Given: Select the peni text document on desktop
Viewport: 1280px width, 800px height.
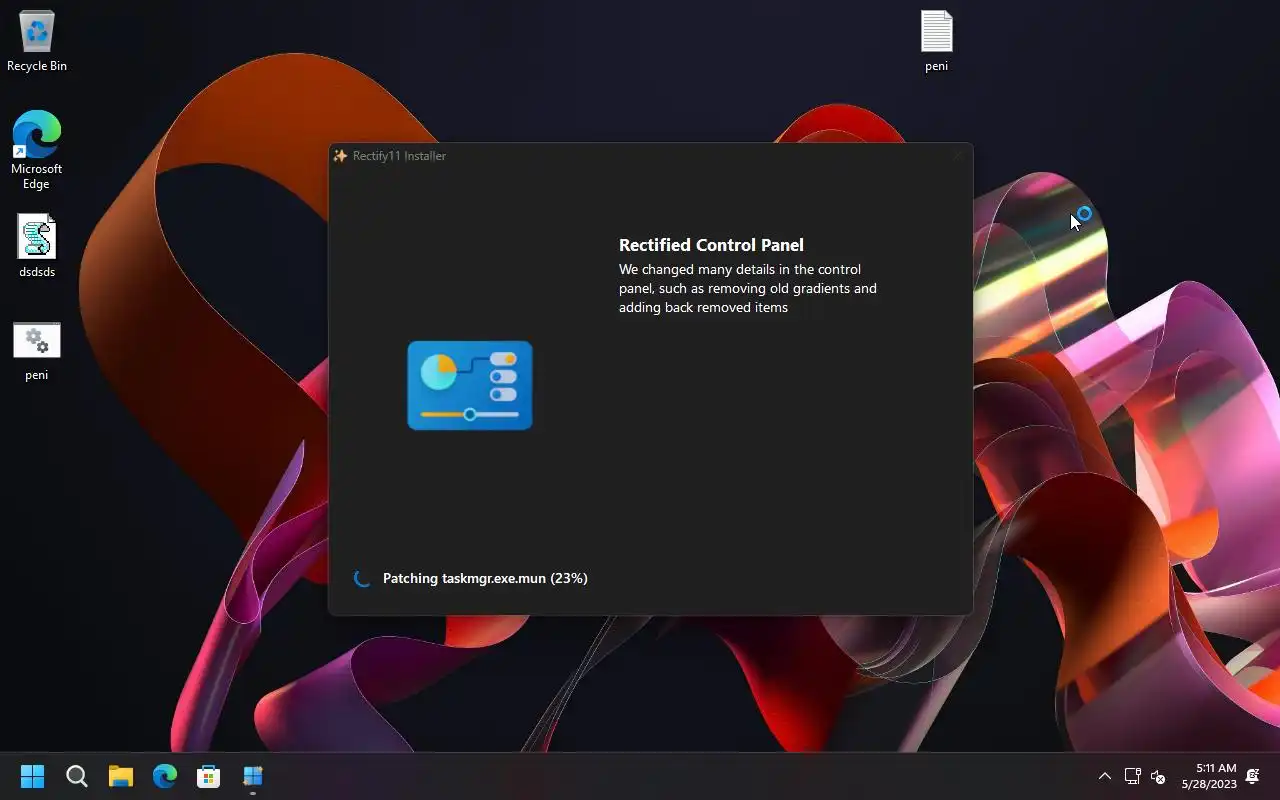Looking at the screenshot, I should pos(937,42).
